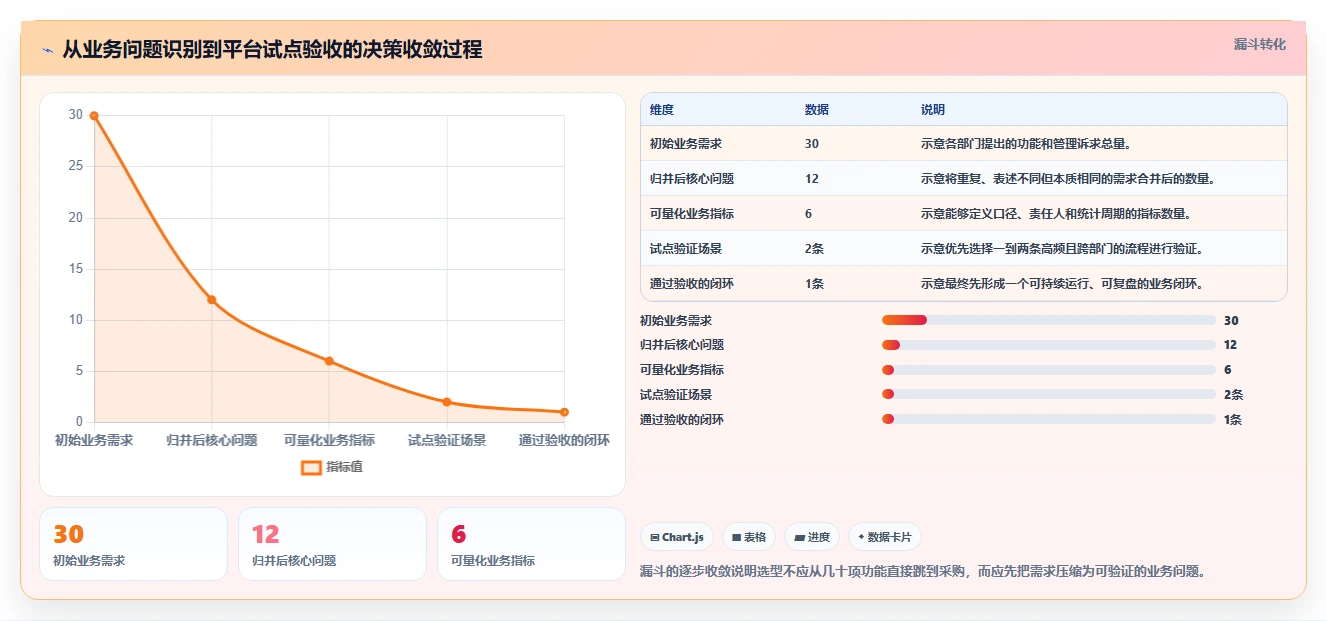Click the 通过验收的闭环 progress bar
Image resolution: width=1327 pixels, height=621 pixels.
tap(1048, 420)
